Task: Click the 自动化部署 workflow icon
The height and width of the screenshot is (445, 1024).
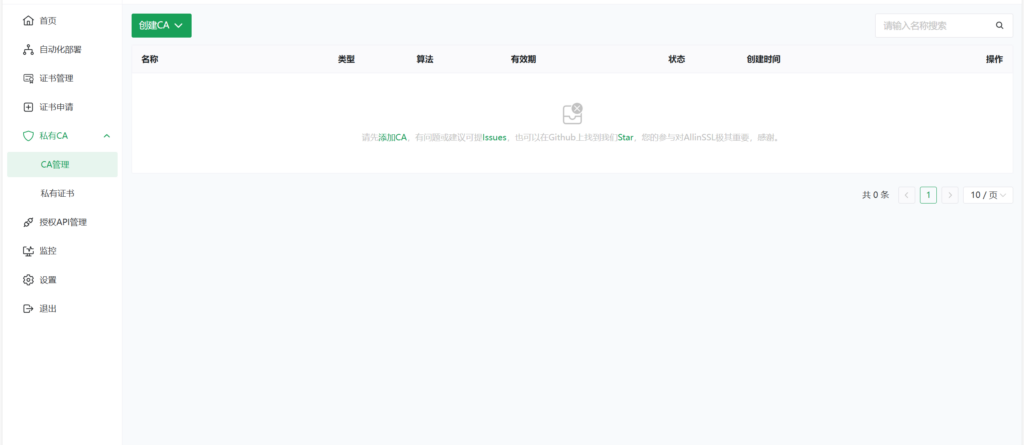Action: (x=28, y=50)
